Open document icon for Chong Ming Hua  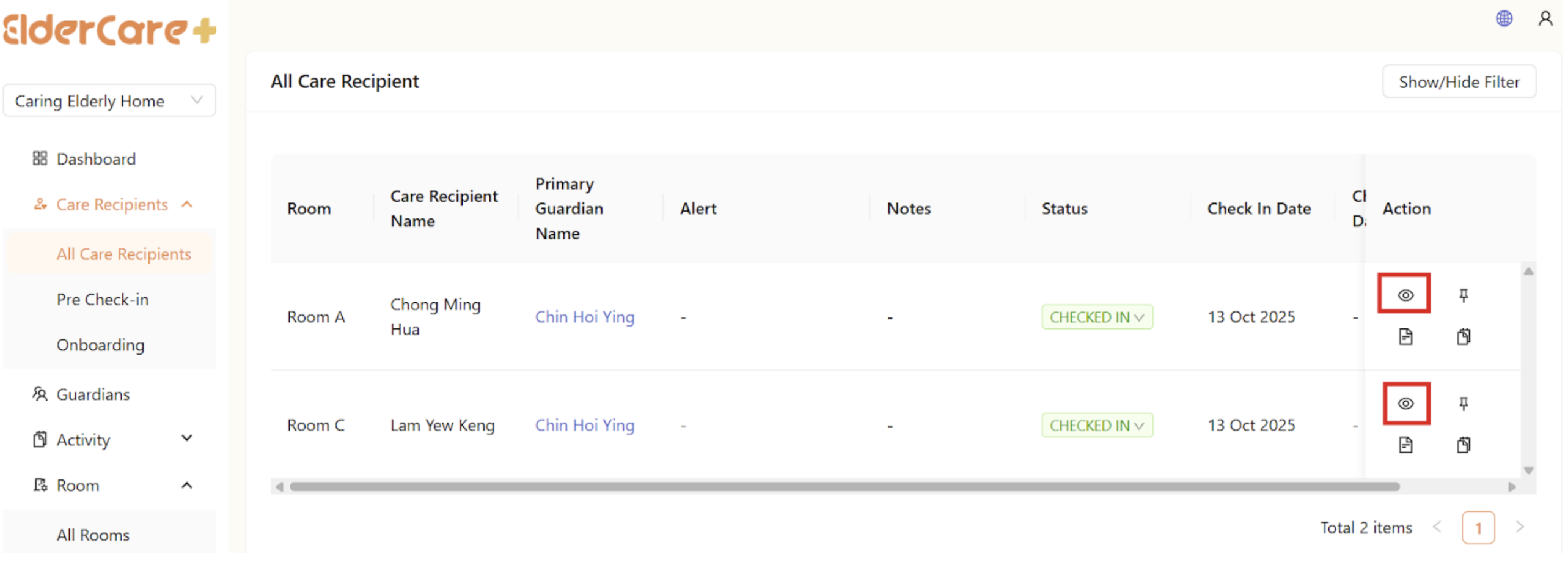[1405, 336]
